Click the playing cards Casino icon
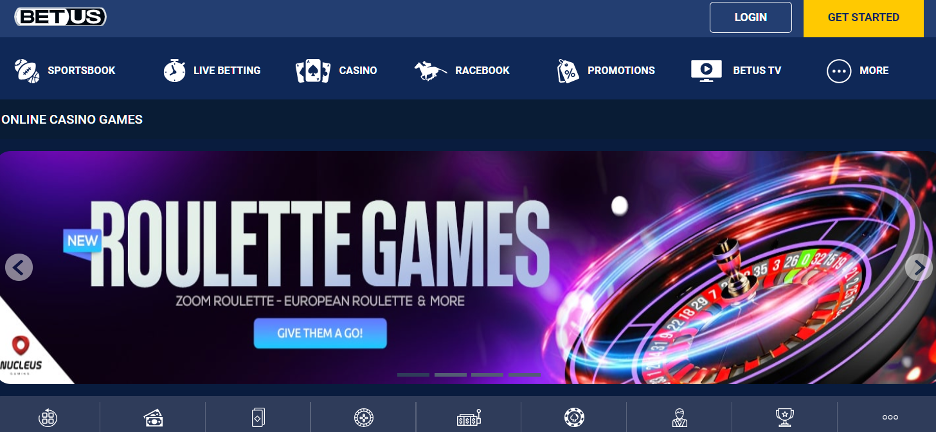The image size is (936, 432). point(313,71)
